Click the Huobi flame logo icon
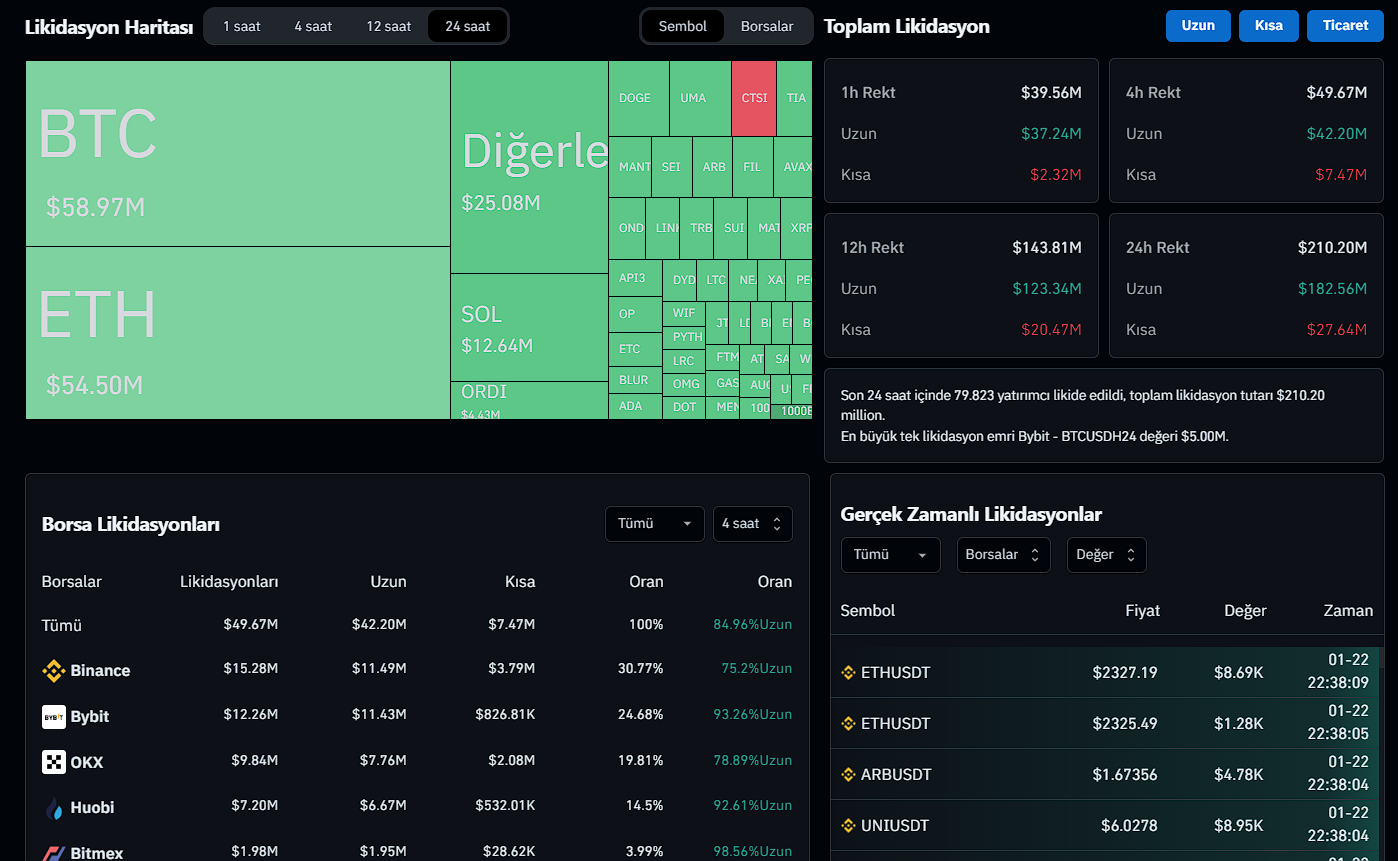 54,808
